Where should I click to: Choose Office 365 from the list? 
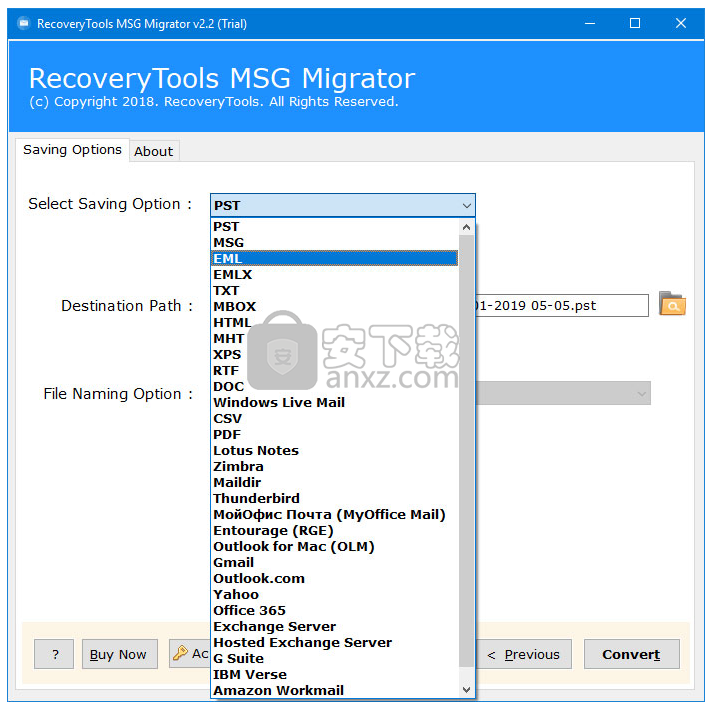pyautogui.click(x=335, y=610)
